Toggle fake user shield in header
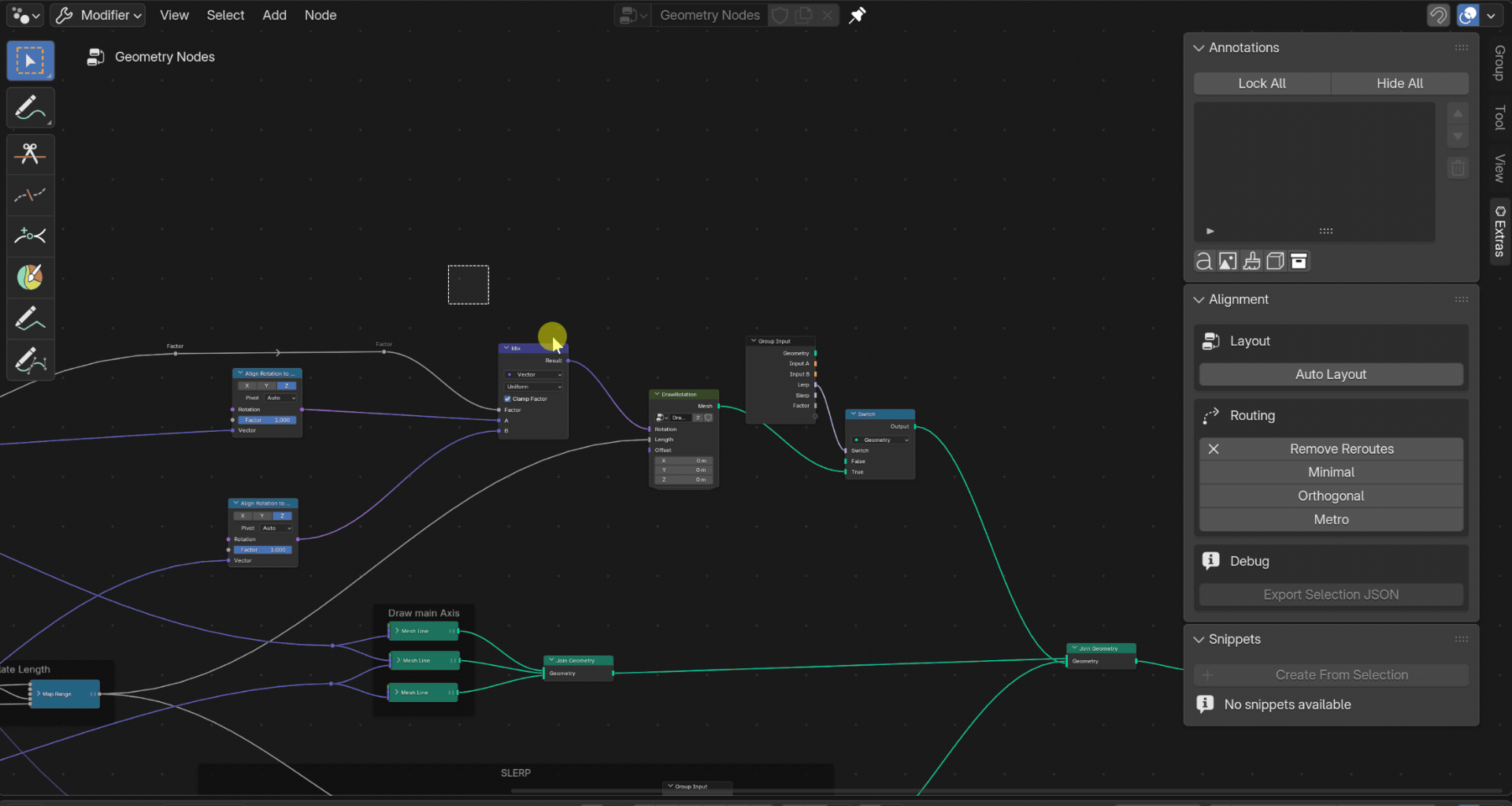 click(x=780, y=15)
